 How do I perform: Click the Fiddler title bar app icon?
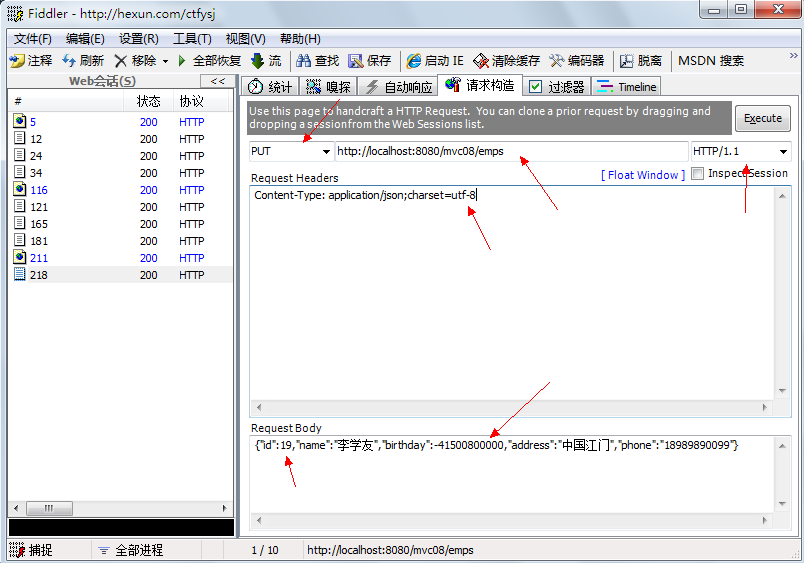tap(15, 14)
